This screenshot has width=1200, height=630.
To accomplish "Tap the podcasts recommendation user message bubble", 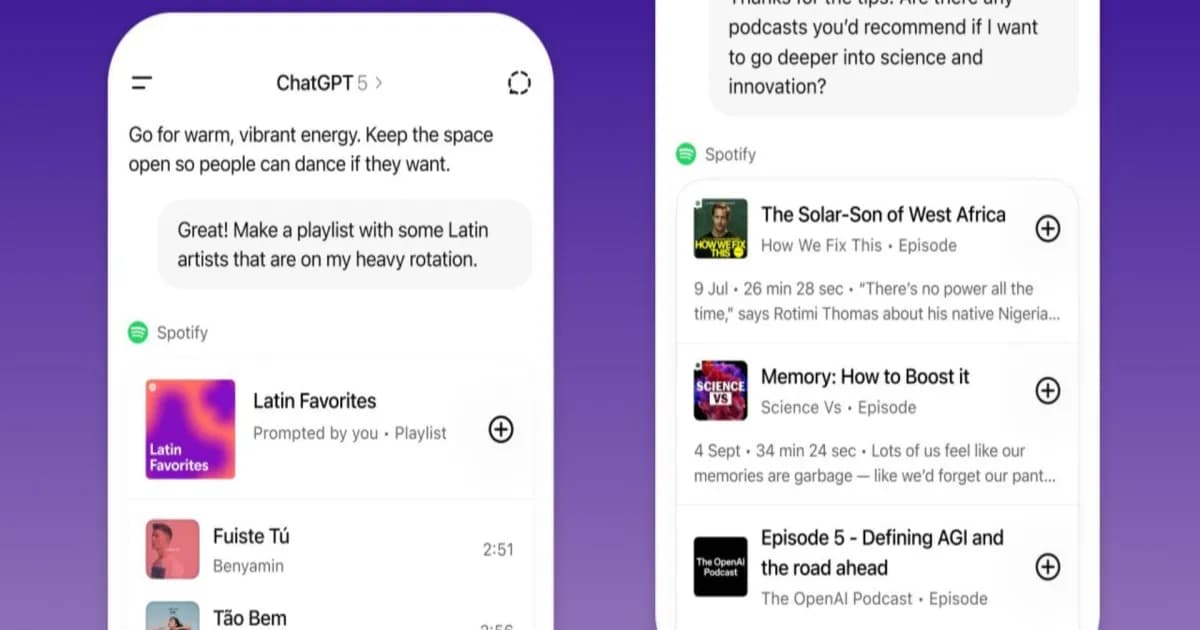I will [894, 57].
